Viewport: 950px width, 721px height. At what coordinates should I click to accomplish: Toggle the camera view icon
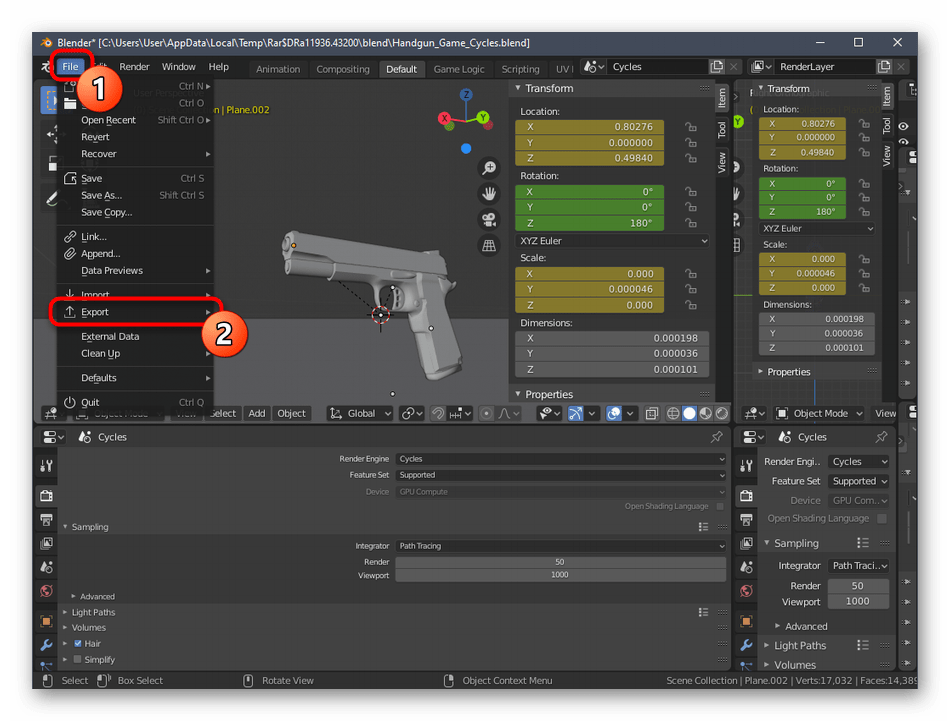point(489,220)
